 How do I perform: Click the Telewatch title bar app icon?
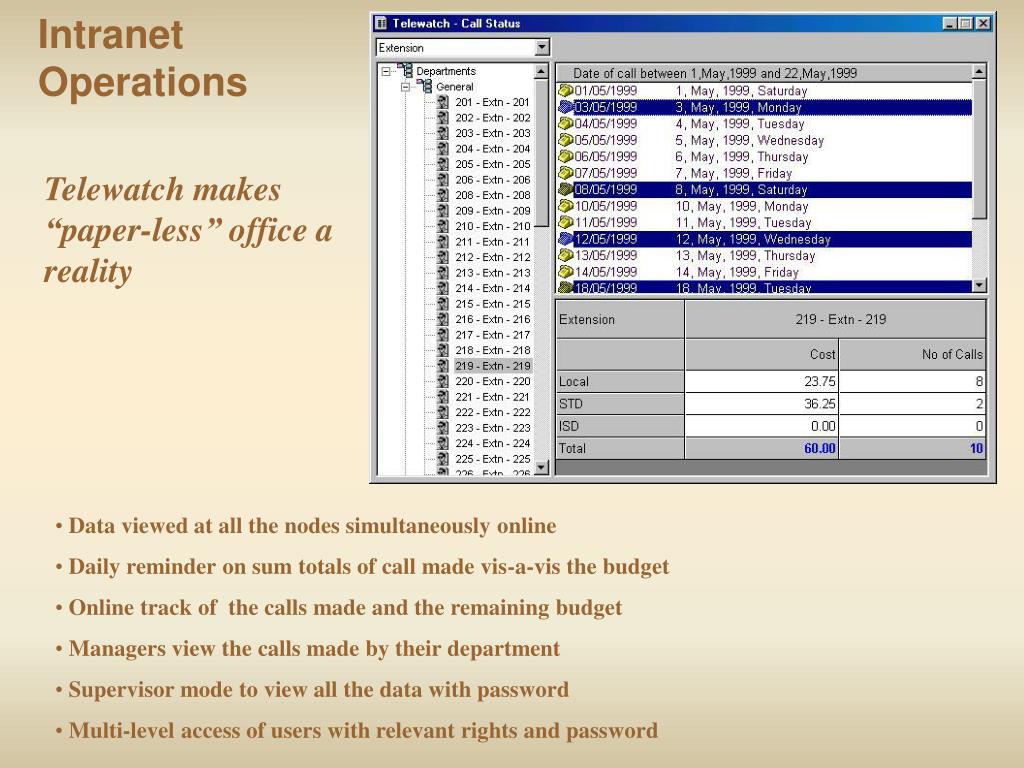(x=381, y=24)
